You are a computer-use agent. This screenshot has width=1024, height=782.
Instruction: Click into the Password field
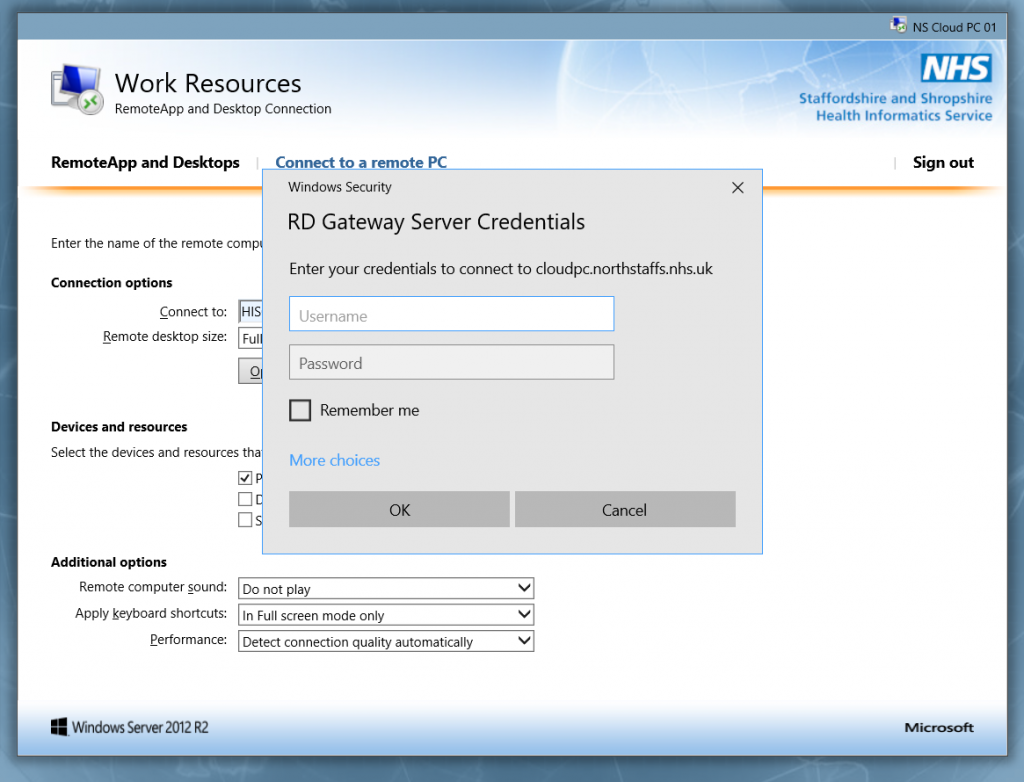pos(451,363)
